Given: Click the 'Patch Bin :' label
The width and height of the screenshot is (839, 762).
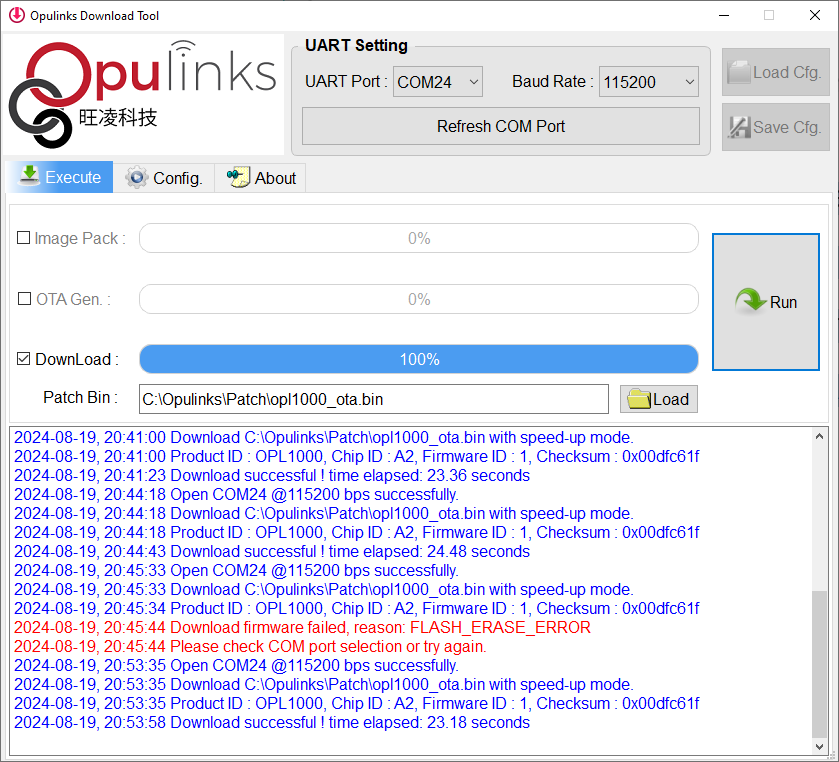Looking at the screenshot, I should tap(80, 398).
